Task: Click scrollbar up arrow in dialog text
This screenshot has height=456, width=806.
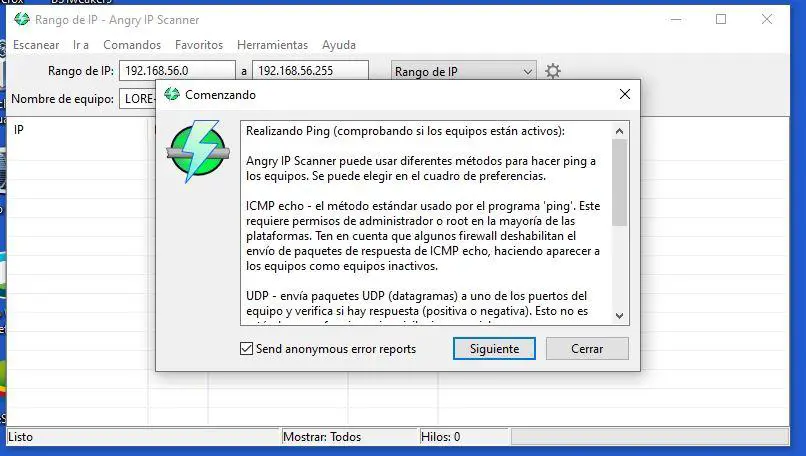Action: click(619, 131)
